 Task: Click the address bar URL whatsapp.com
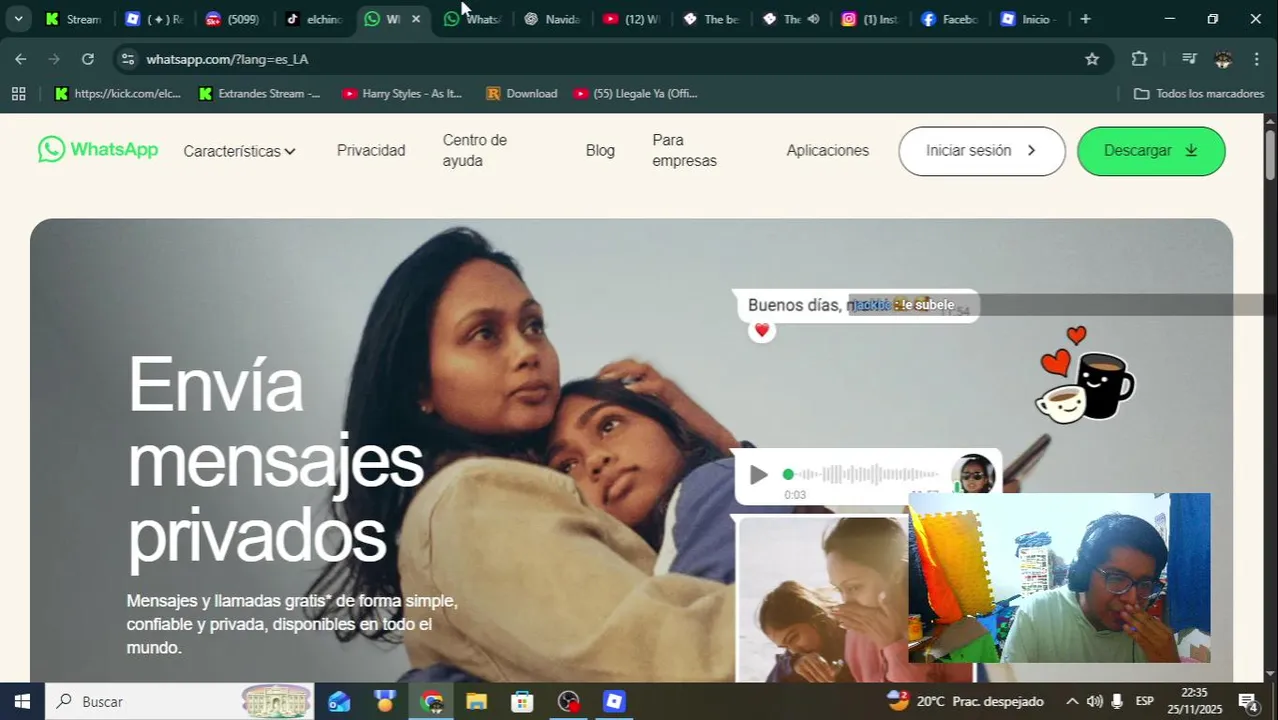[x=227, y=59]
